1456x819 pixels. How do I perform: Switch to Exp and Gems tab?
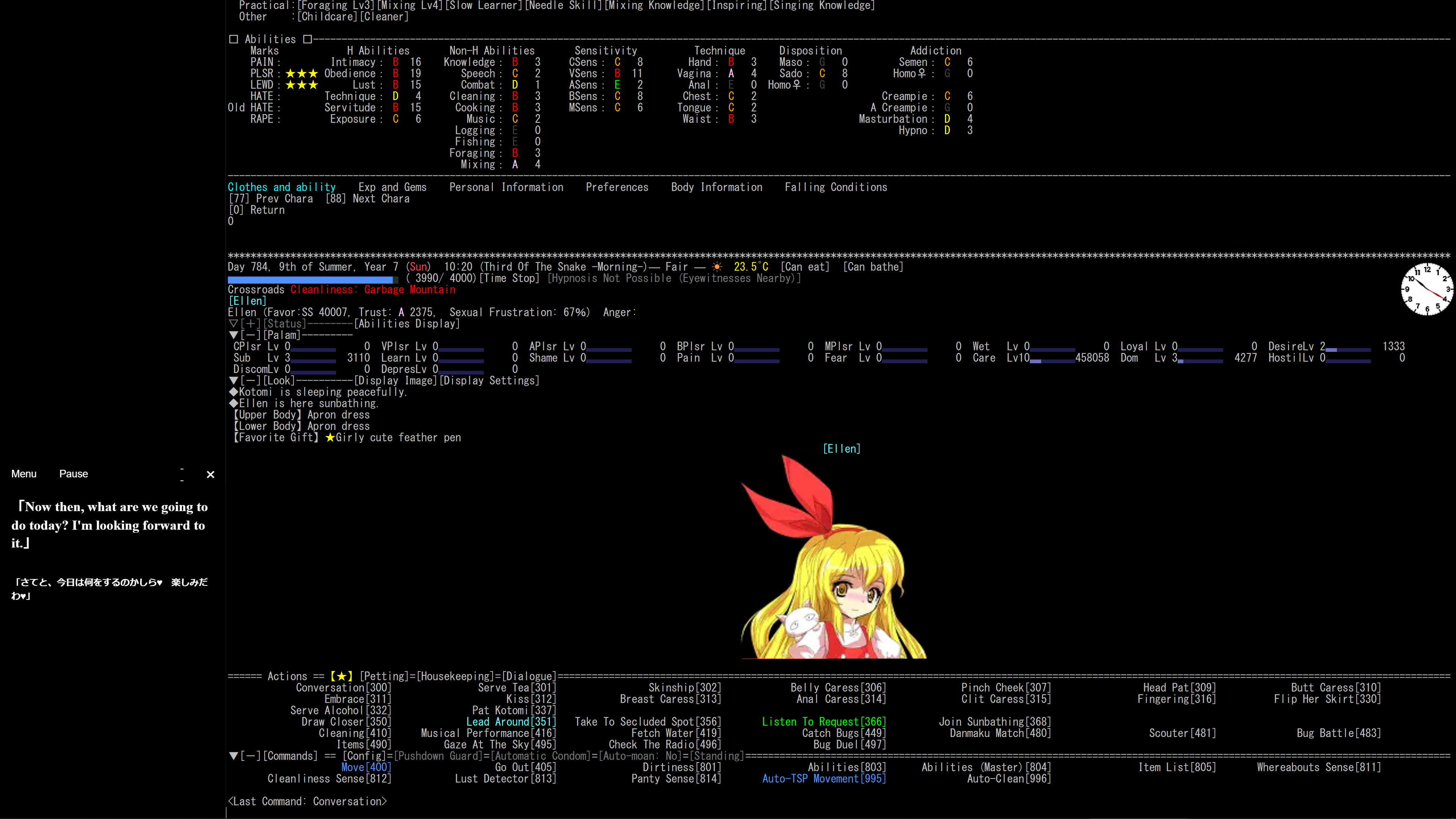[392, 187]
